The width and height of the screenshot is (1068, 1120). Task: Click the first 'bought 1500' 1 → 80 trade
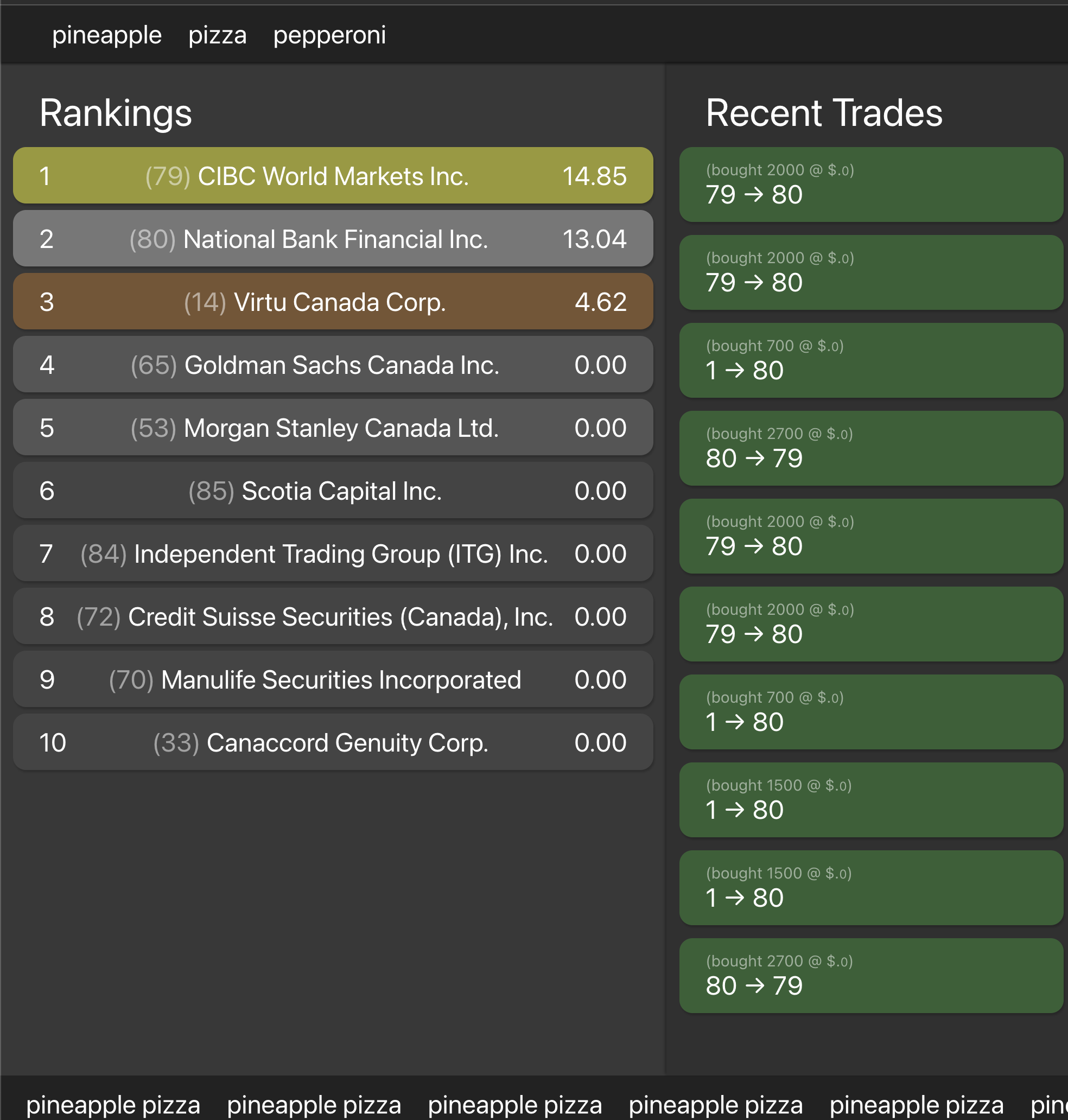point(870,800)
